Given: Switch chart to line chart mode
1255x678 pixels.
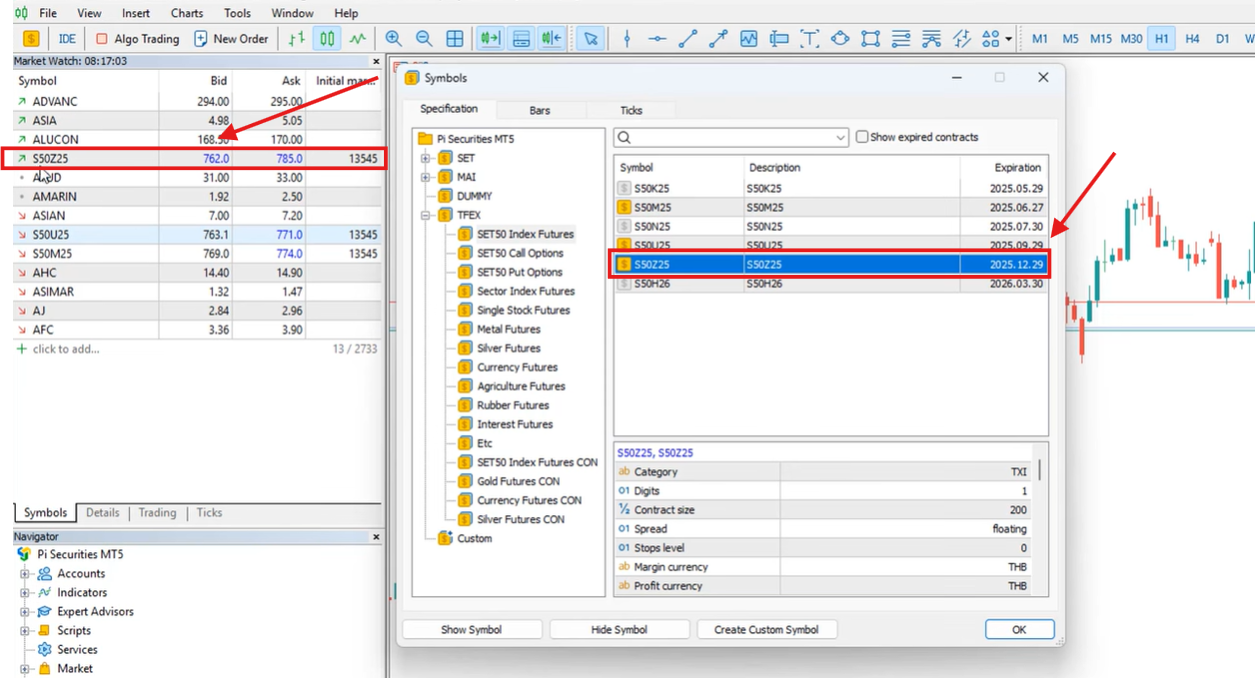Looking at the screenshot, I should pos(358,39).
